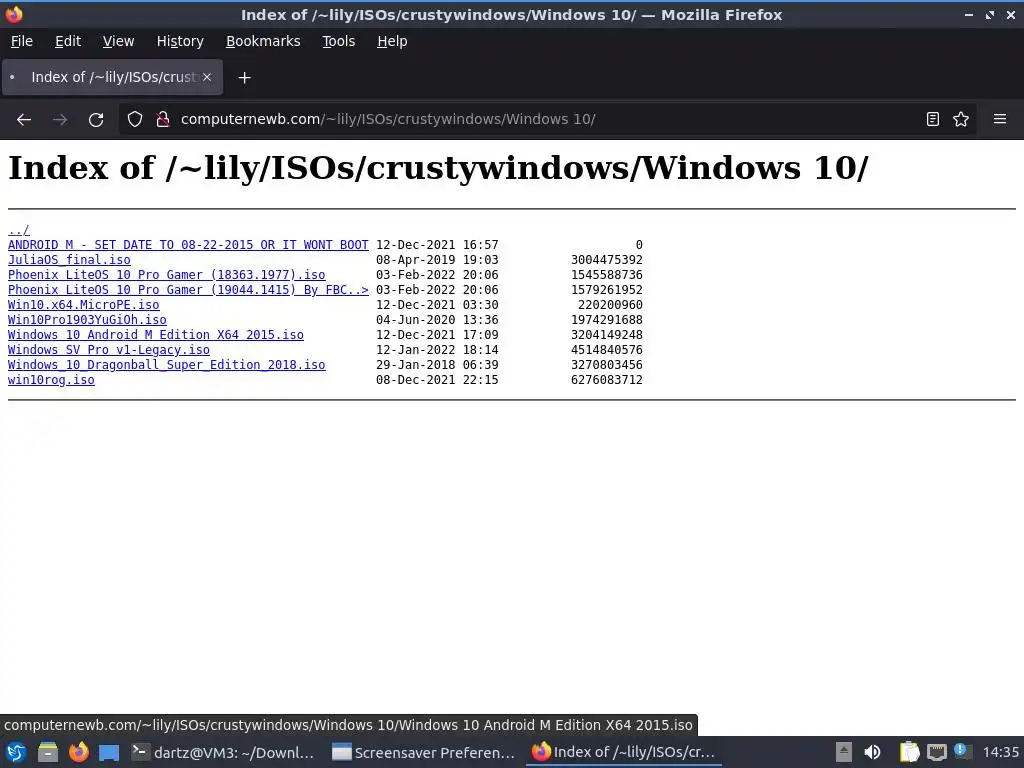Download Windows 10 Android M Edition X64 2015.iso
This screenshot has height=768, width=1024.
[155, 335]
